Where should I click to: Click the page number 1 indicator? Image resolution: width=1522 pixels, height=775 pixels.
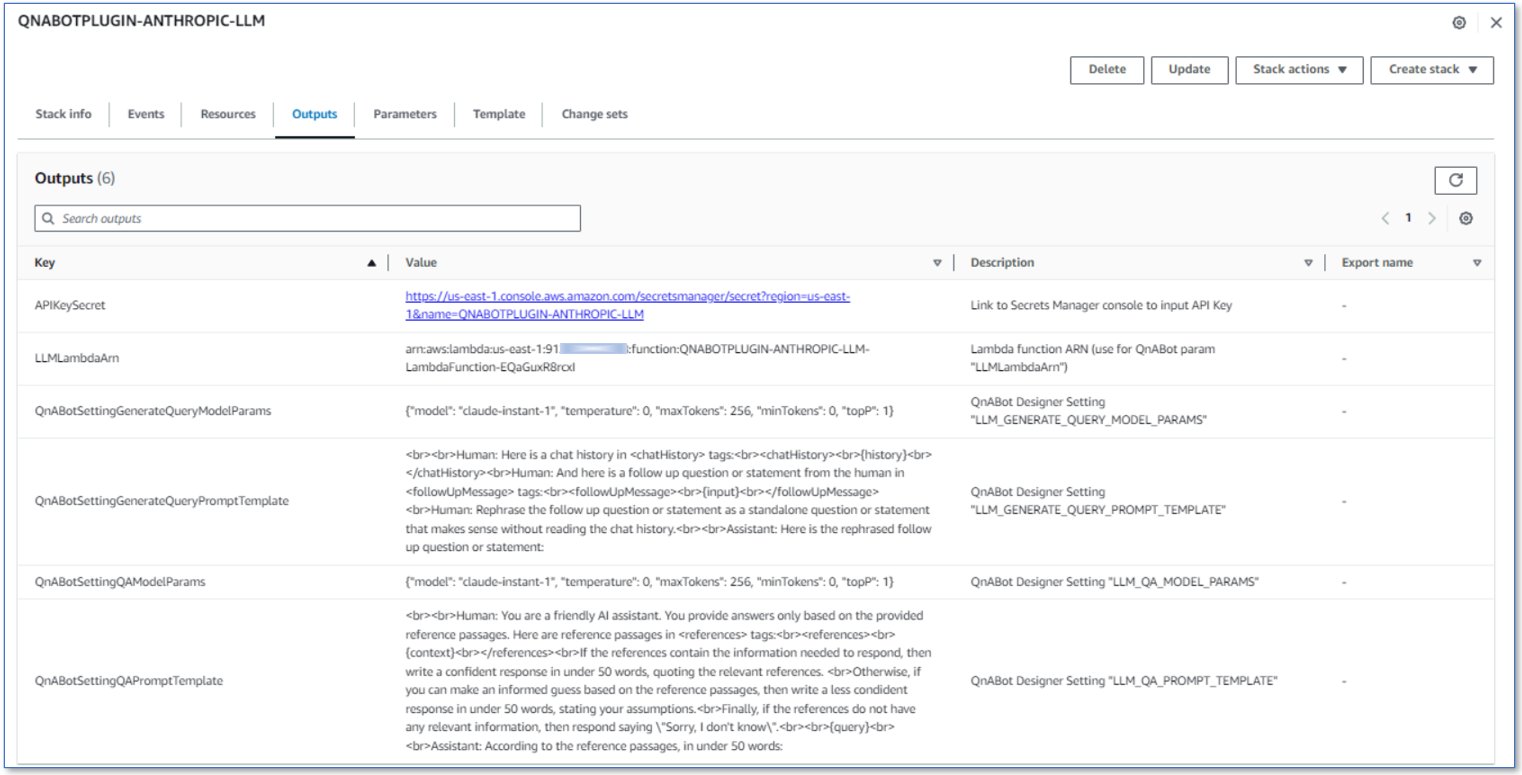click(1409, 218)
